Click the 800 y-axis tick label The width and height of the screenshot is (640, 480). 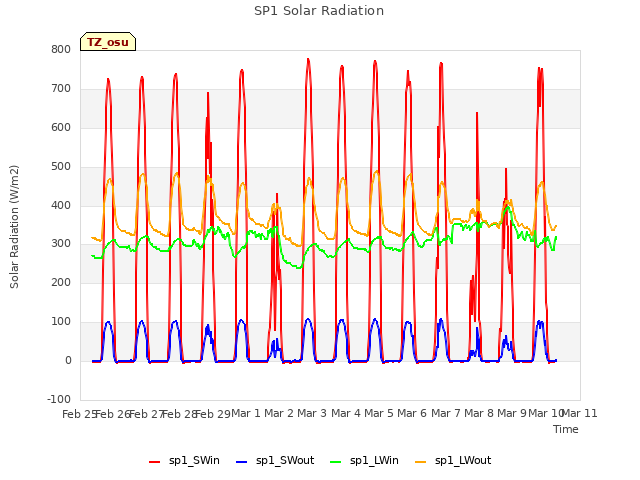pyautogui.click(x=61, y=49)
